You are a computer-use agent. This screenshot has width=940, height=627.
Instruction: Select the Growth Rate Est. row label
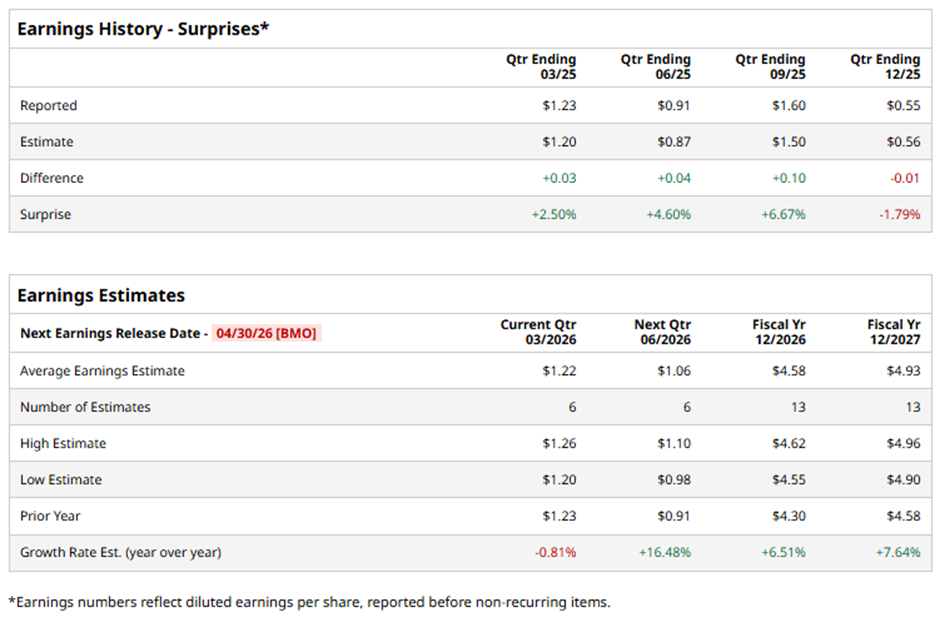[x=120, y=552]
